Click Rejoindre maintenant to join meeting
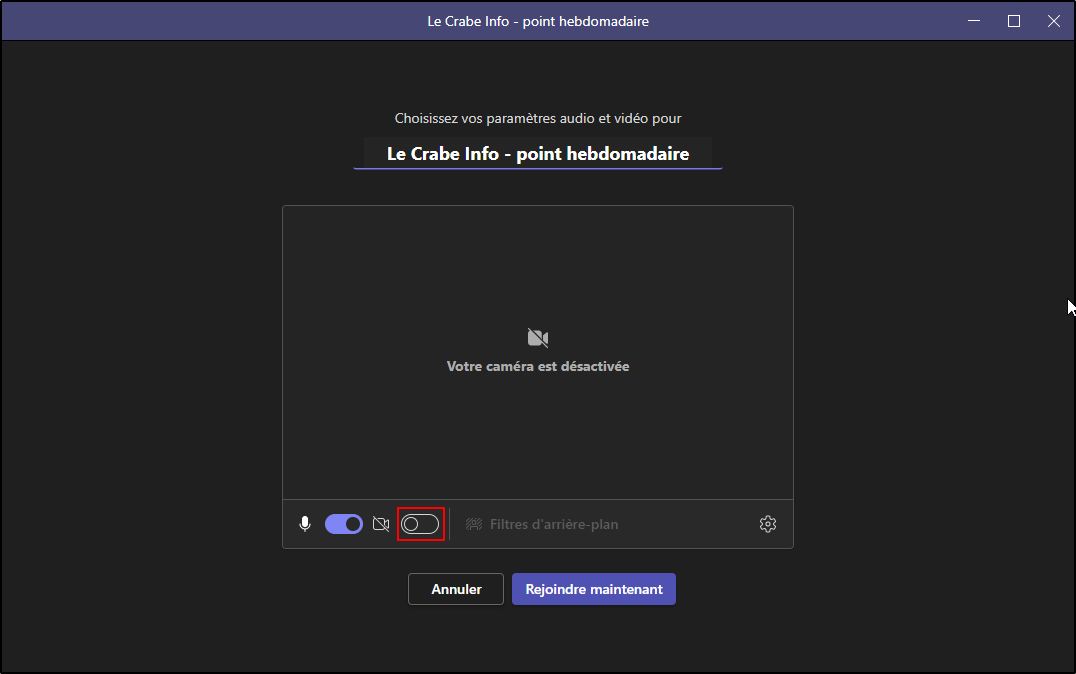The width and height of the screenshot is (1076, 674). click(x=594, y=589)
